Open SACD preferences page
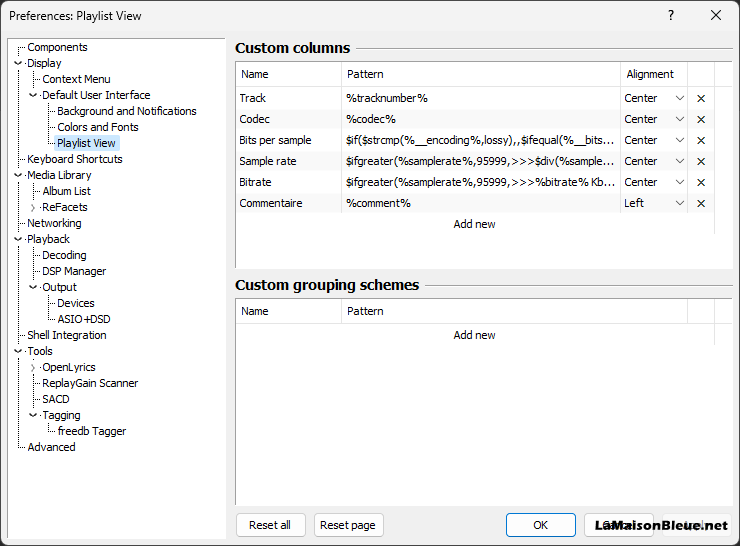This screenshot has height=546, width=740. pos(56,399)
